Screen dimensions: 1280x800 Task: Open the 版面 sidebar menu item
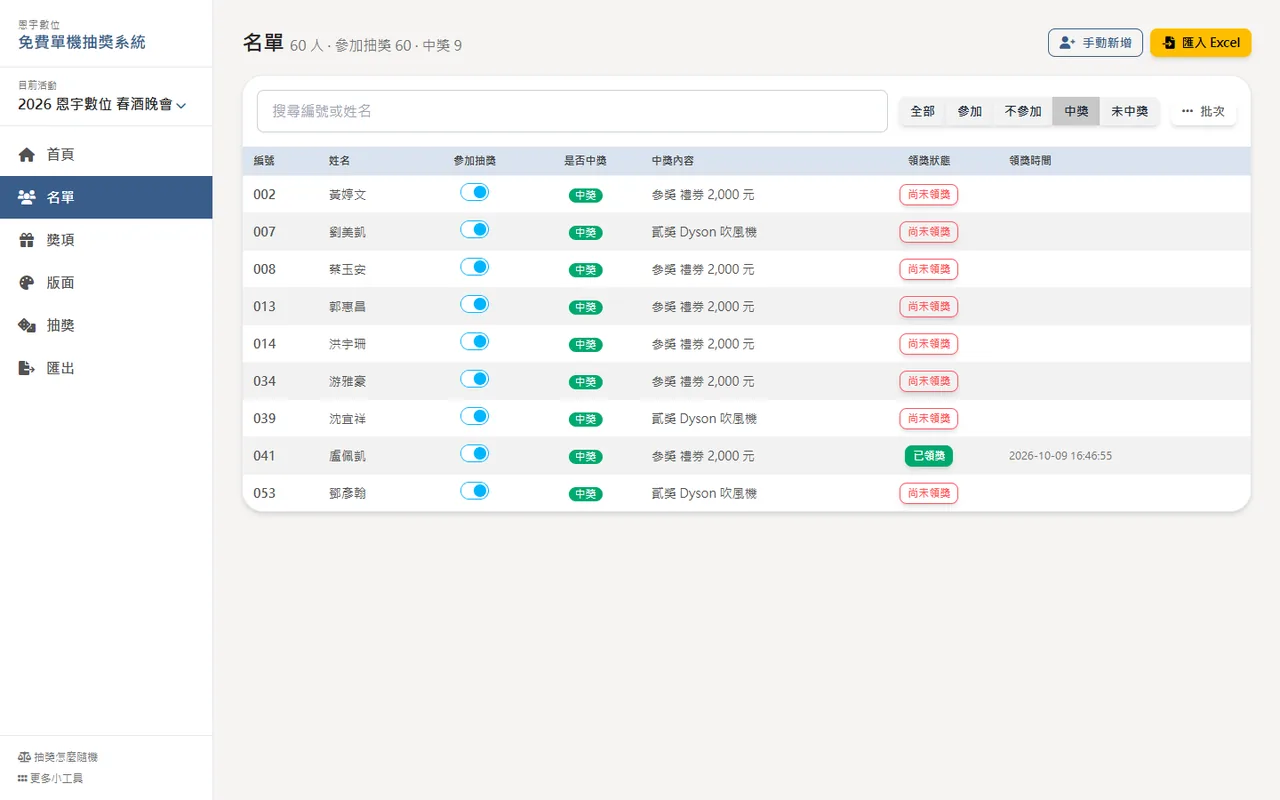click(106, 283)
